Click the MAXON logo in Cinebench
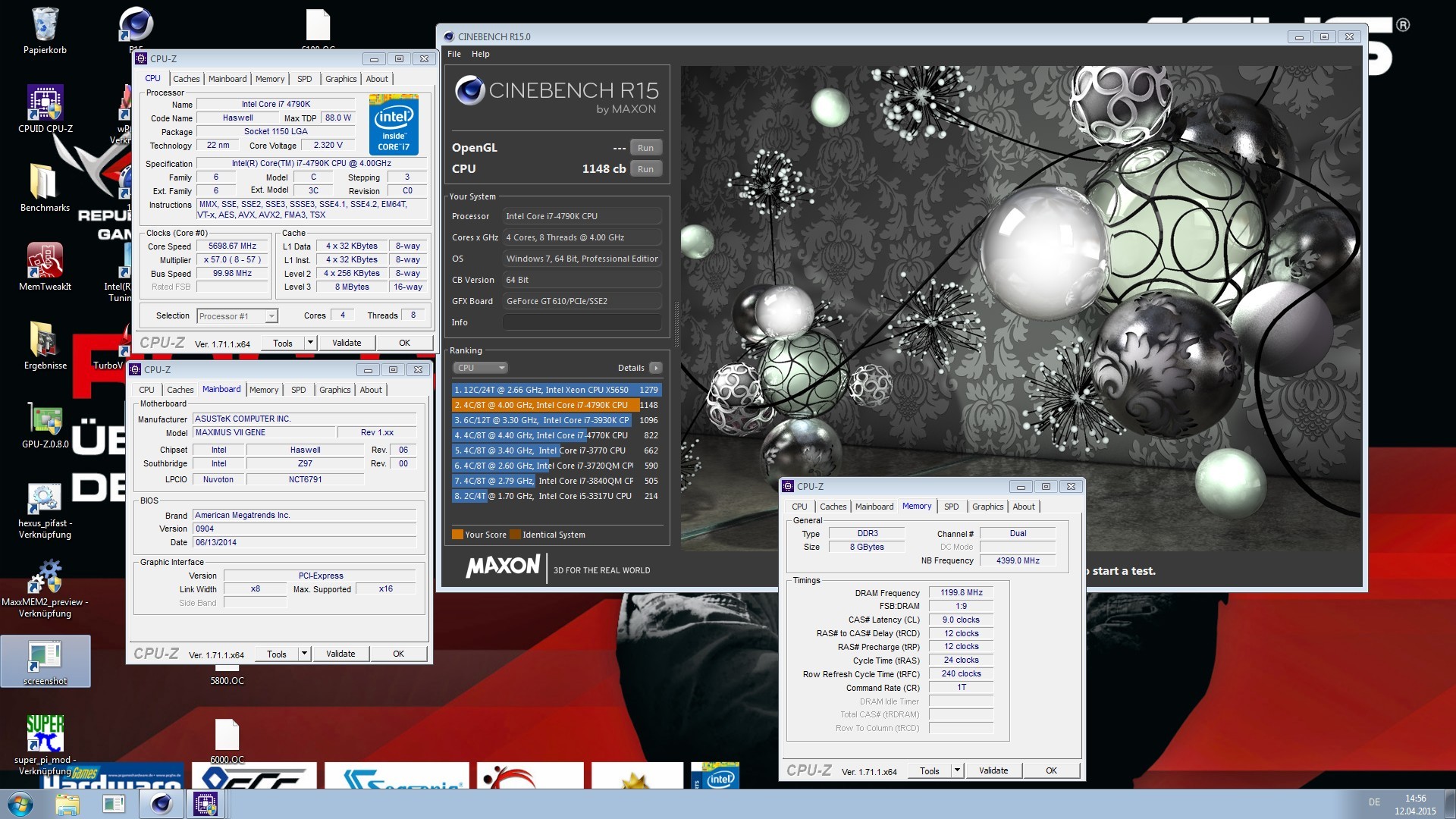This screenshot has height=819, width=1456. click(503, 566)
